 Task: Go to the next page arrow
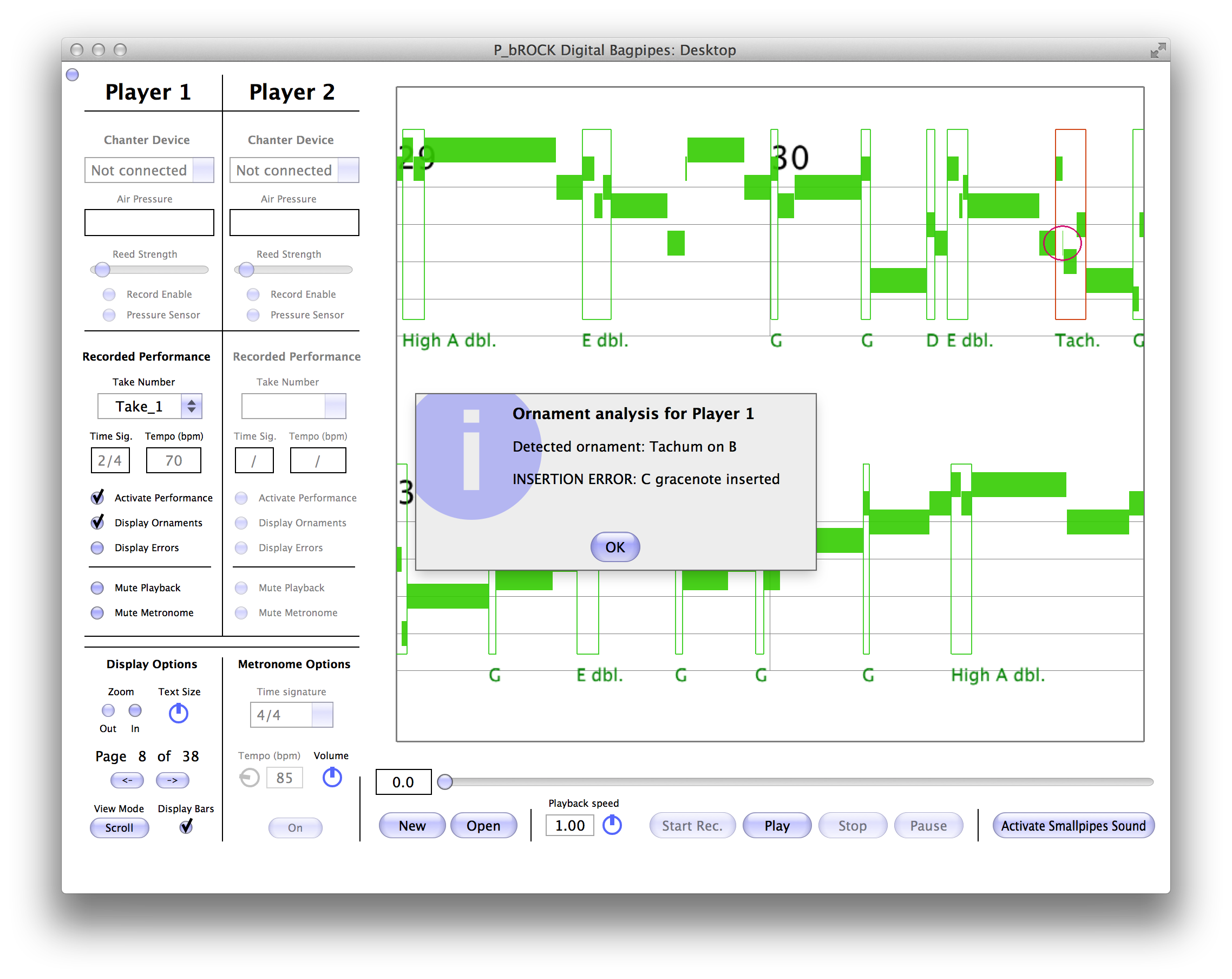coord(172,780)
